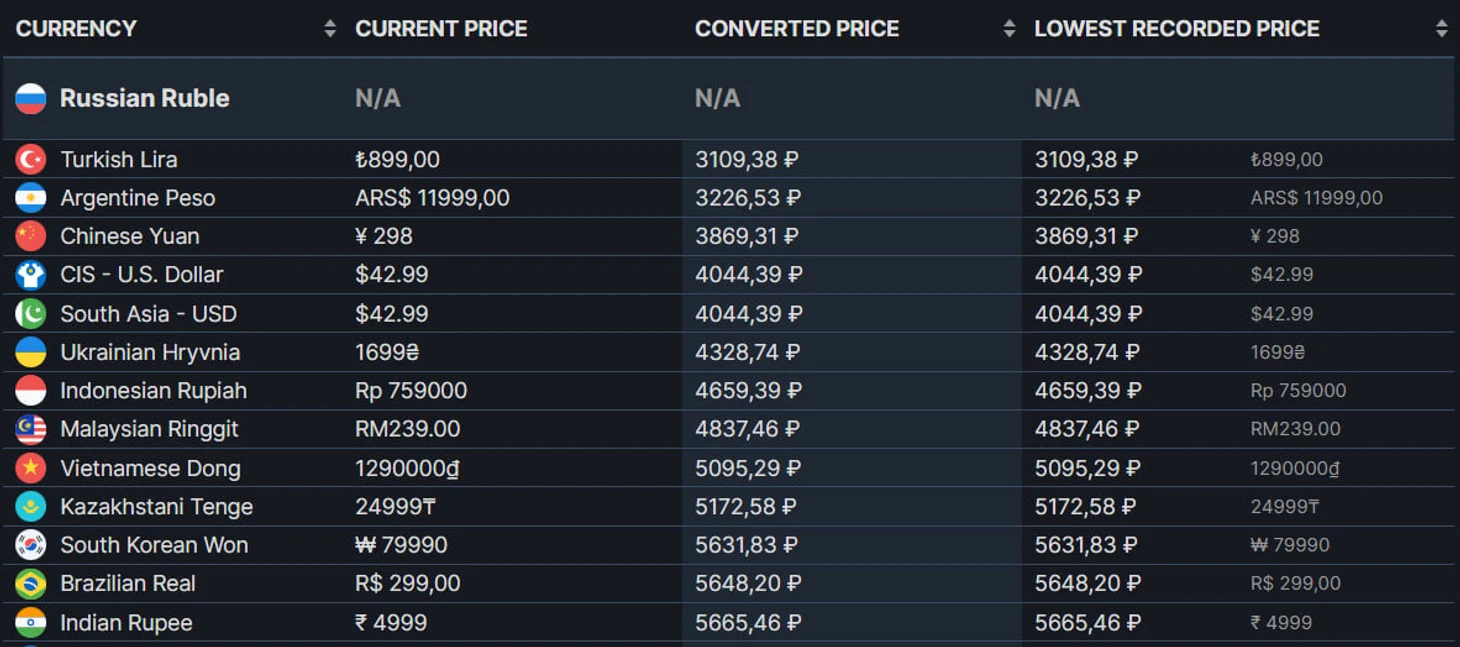Image resolution: width=1460 pixels, height=647 pixels.
Task: Click the Indian Rupee converted price 5665,46 ₽
Action: coord(748,623)
